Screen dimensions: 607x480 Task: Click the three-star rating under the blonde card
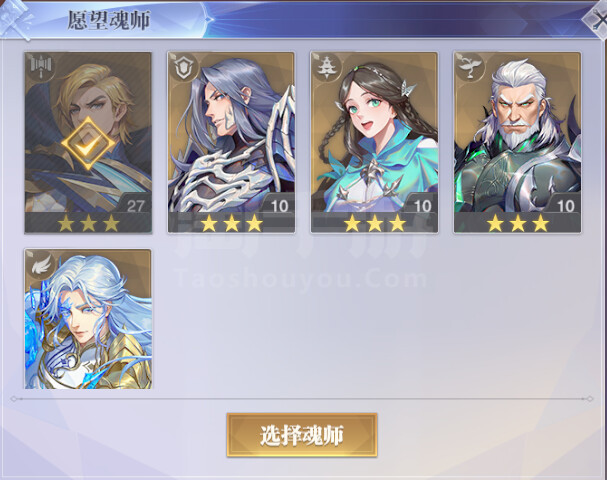tap(88, 223)
